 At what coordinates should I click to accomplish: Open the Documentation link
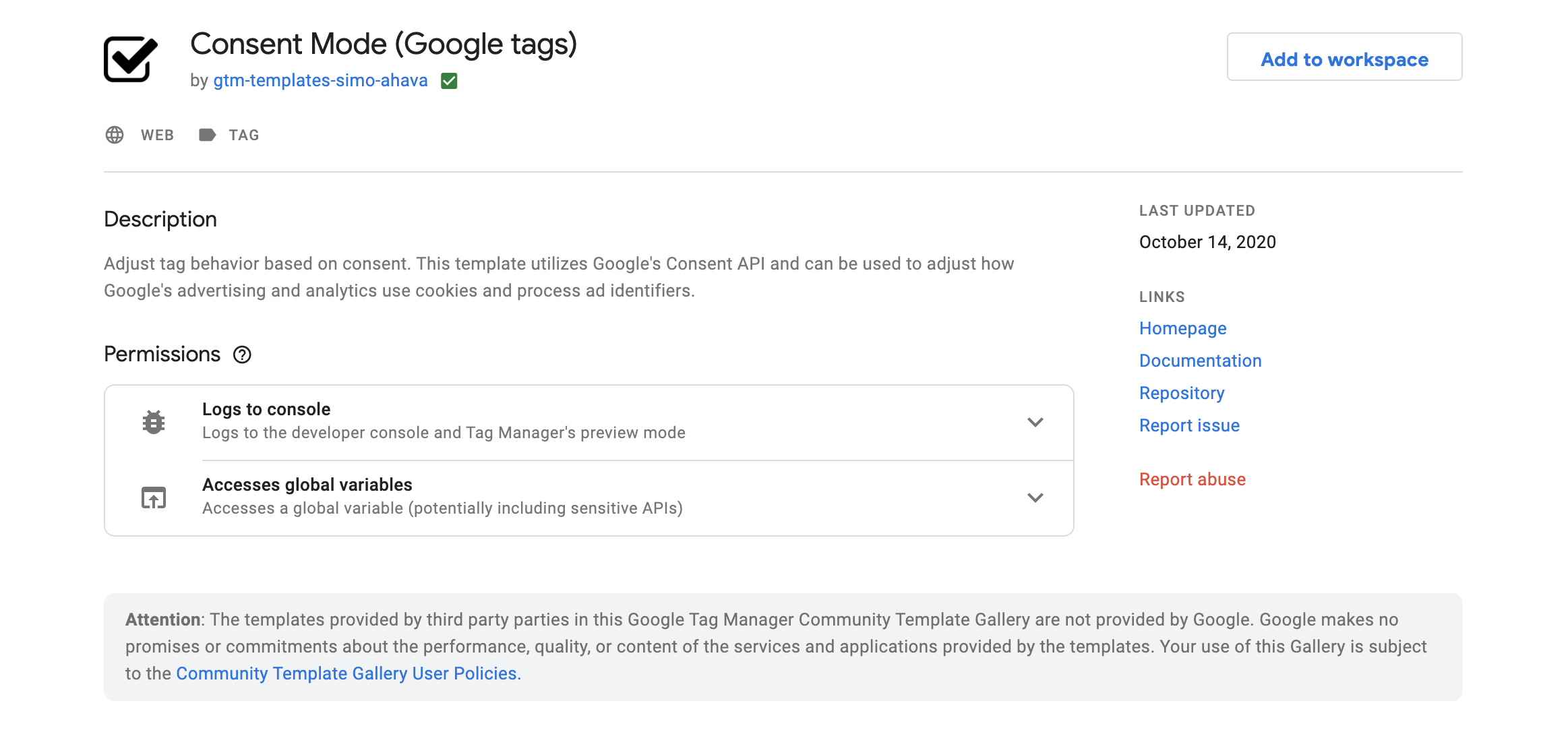[1201, 361]
